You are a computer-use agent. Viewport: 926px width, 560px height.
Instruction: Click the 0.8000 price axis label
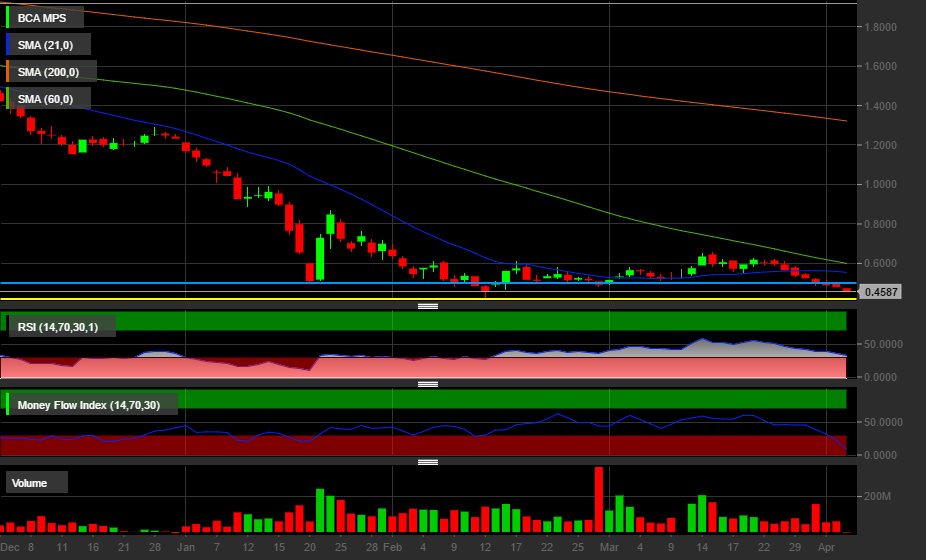coord(881,224)
